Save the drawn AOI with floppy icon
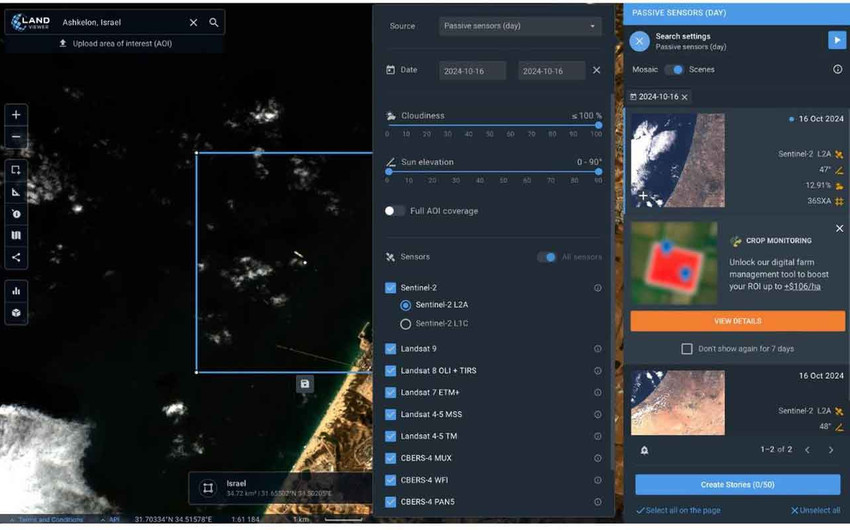 pos(305,384)
